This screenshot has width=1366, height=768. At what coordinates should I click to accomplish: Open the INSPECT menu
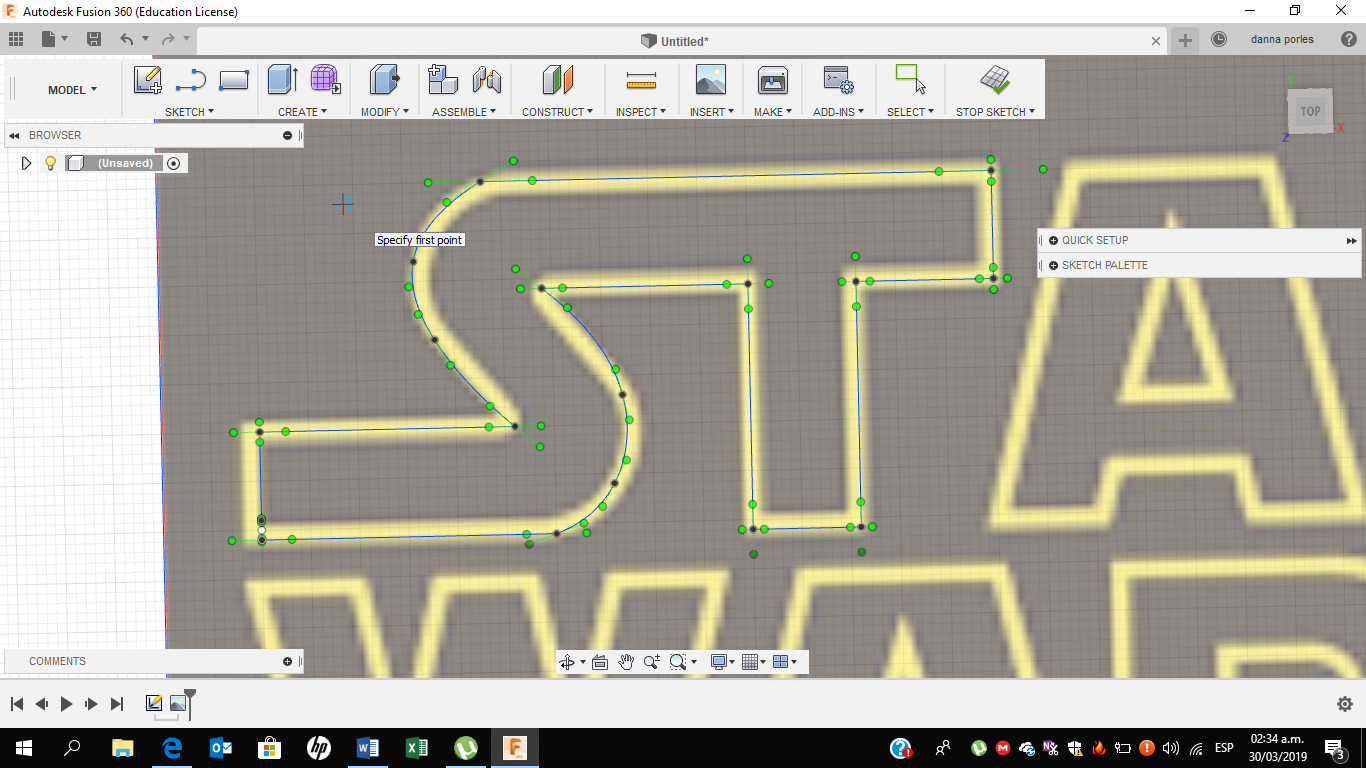(x=641, y=112)
